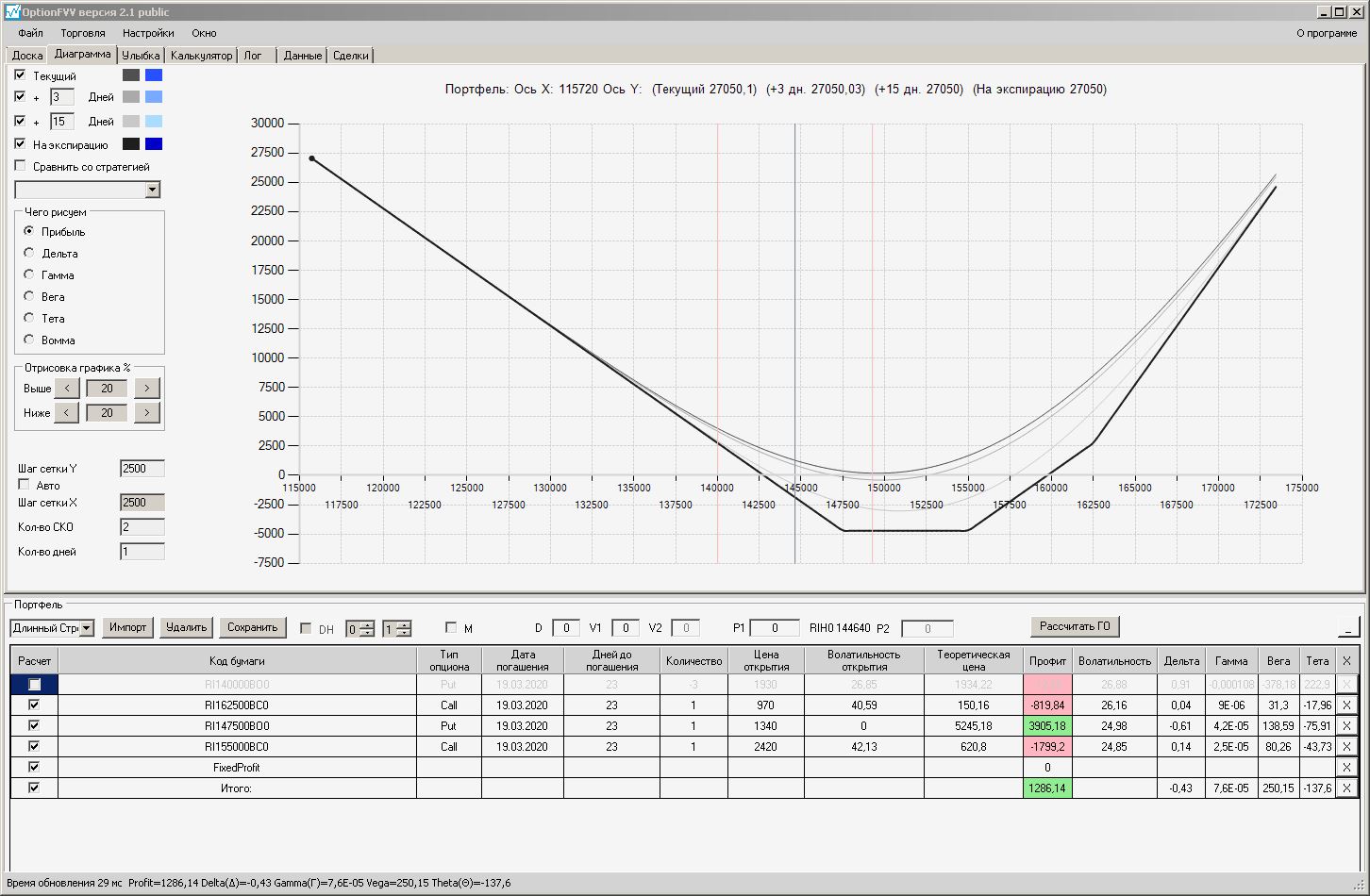The height and width of the screenshot is (896, 1370).
Task: Uncheck the Текущий checkbox
Action: pyautogui.click(x=20, y=75)
